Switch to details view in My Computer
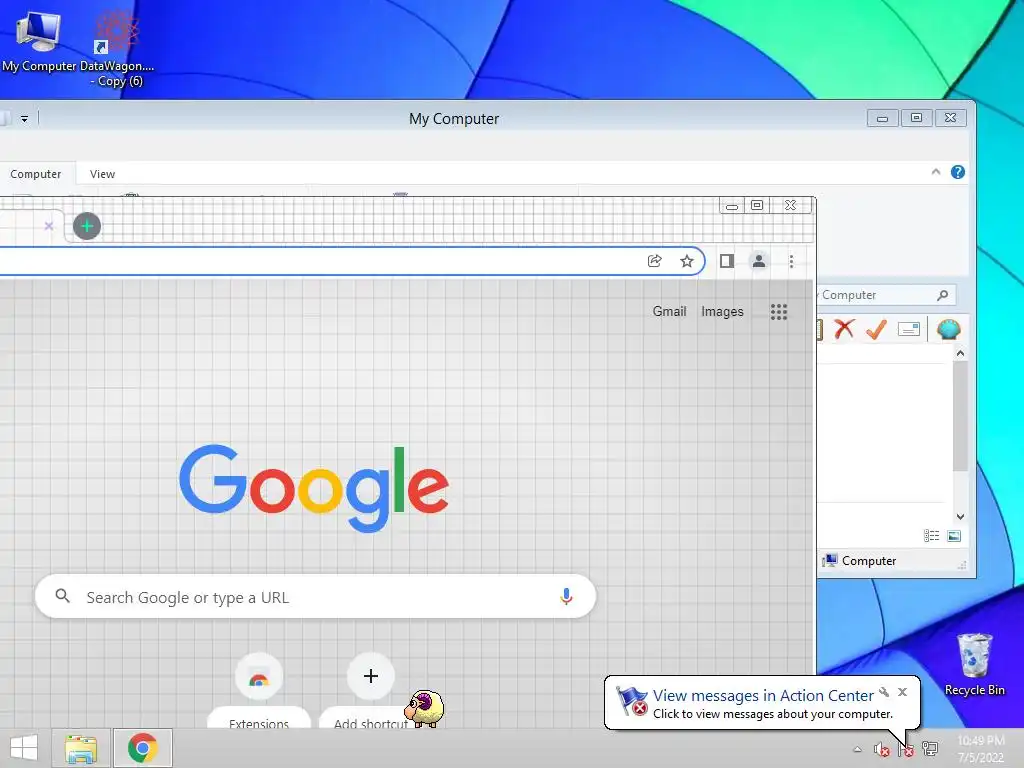 (x=931, y=536)
